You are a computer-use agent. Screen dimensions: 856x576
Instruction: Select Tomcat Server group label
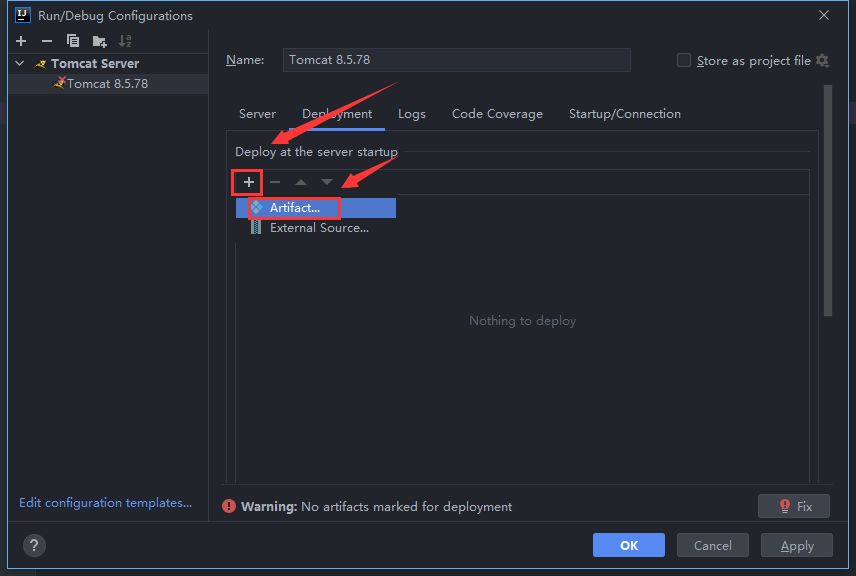tap(95, 64)
